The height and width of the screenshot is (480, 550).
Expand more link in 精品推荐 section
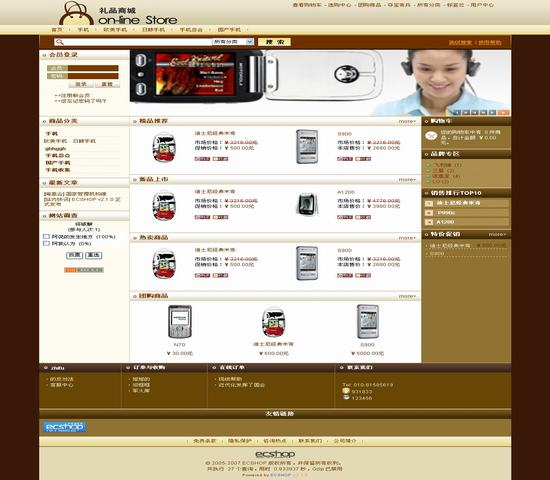[x=407, y=121]
